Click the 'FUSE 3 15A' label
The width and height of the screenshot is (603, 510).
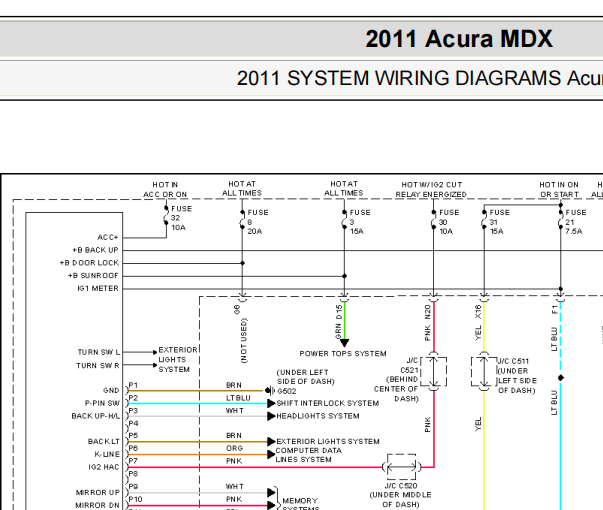[359, 222]
